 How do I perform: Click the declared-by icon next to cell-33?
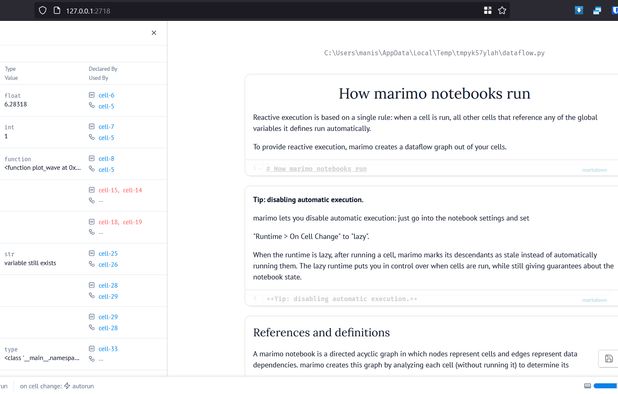[92, 349]
